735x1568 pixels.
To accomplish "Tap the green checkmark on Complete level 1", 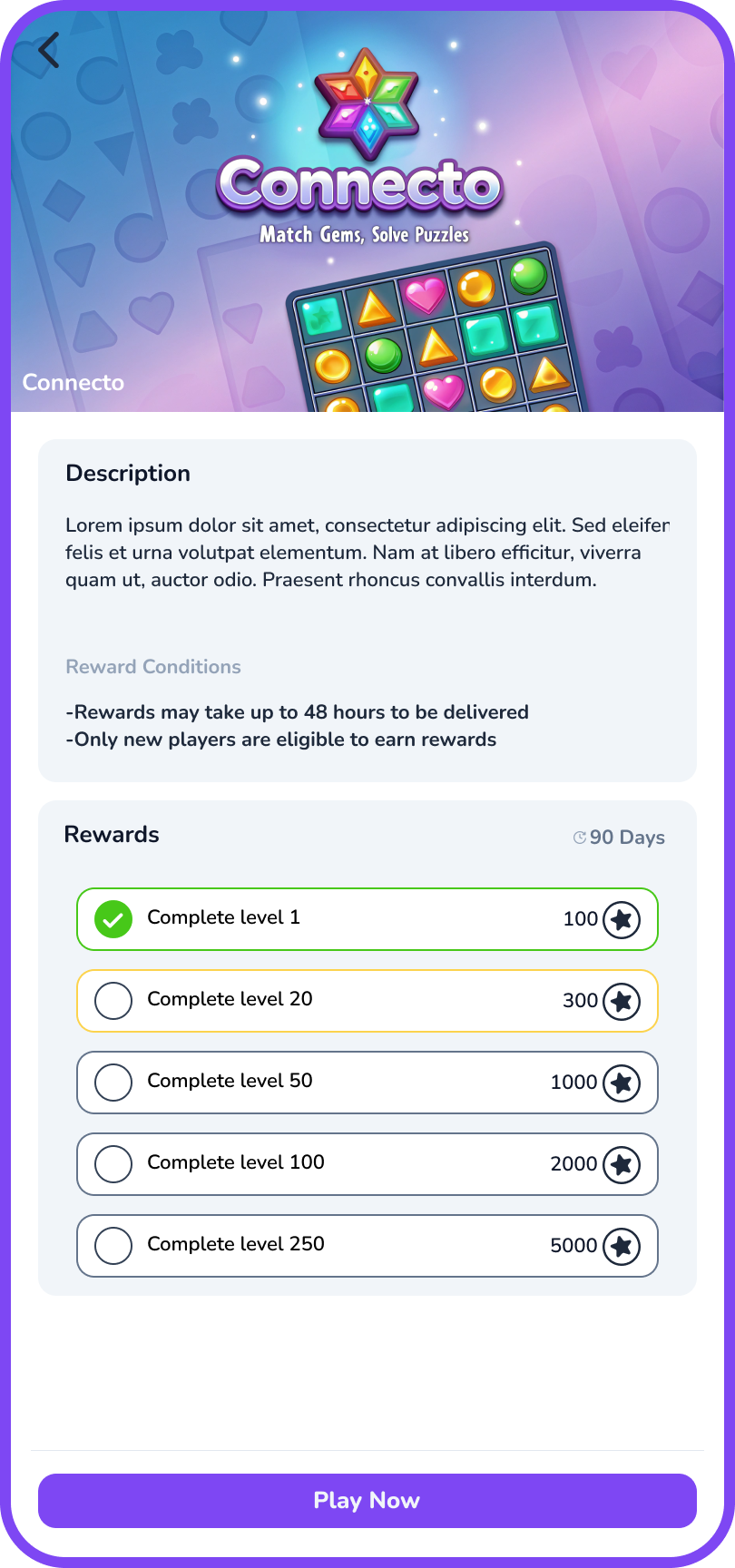I will click(113, 919).
